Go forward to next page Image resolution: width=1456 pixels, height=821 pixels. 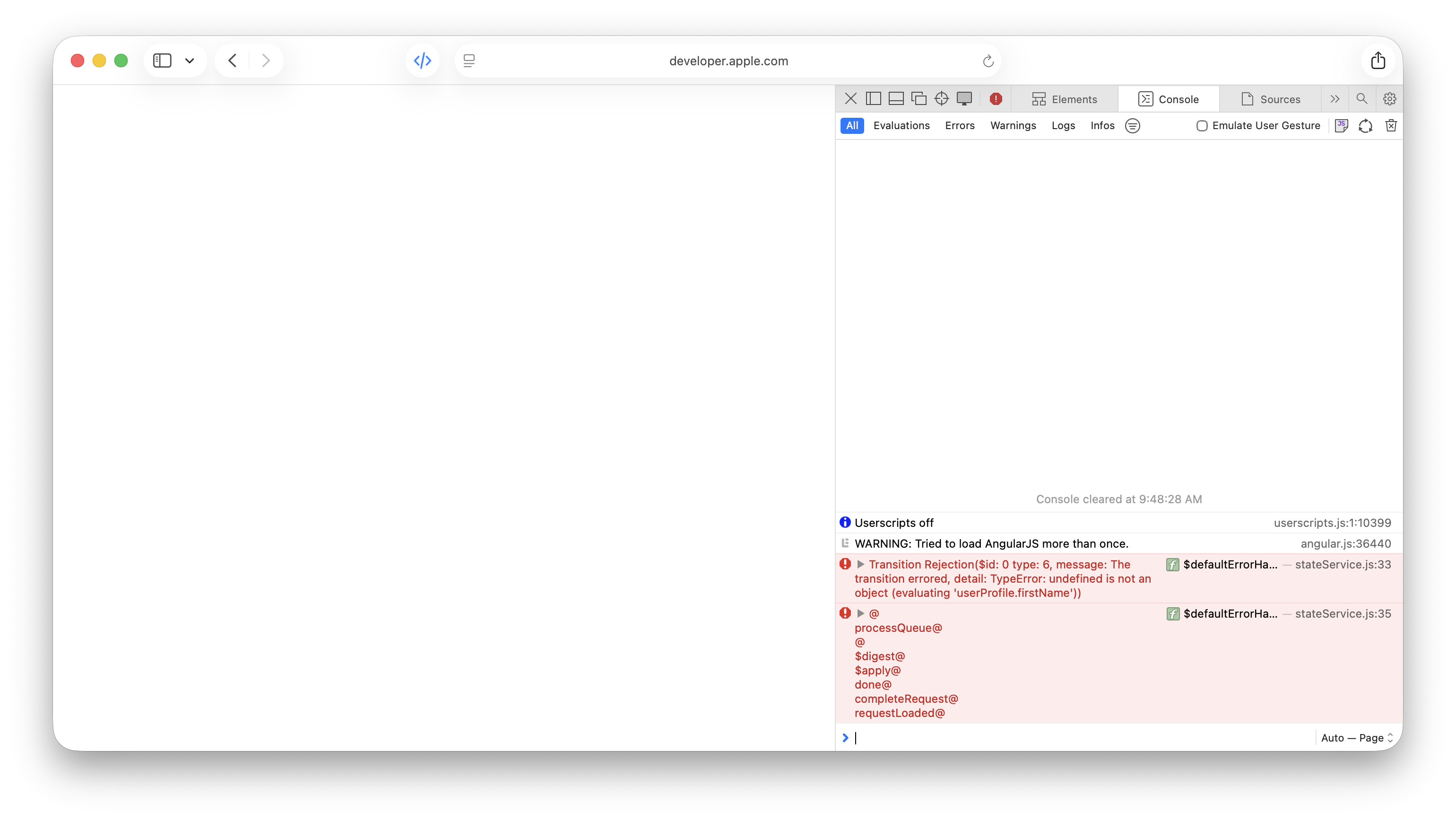tap(266, 61)
